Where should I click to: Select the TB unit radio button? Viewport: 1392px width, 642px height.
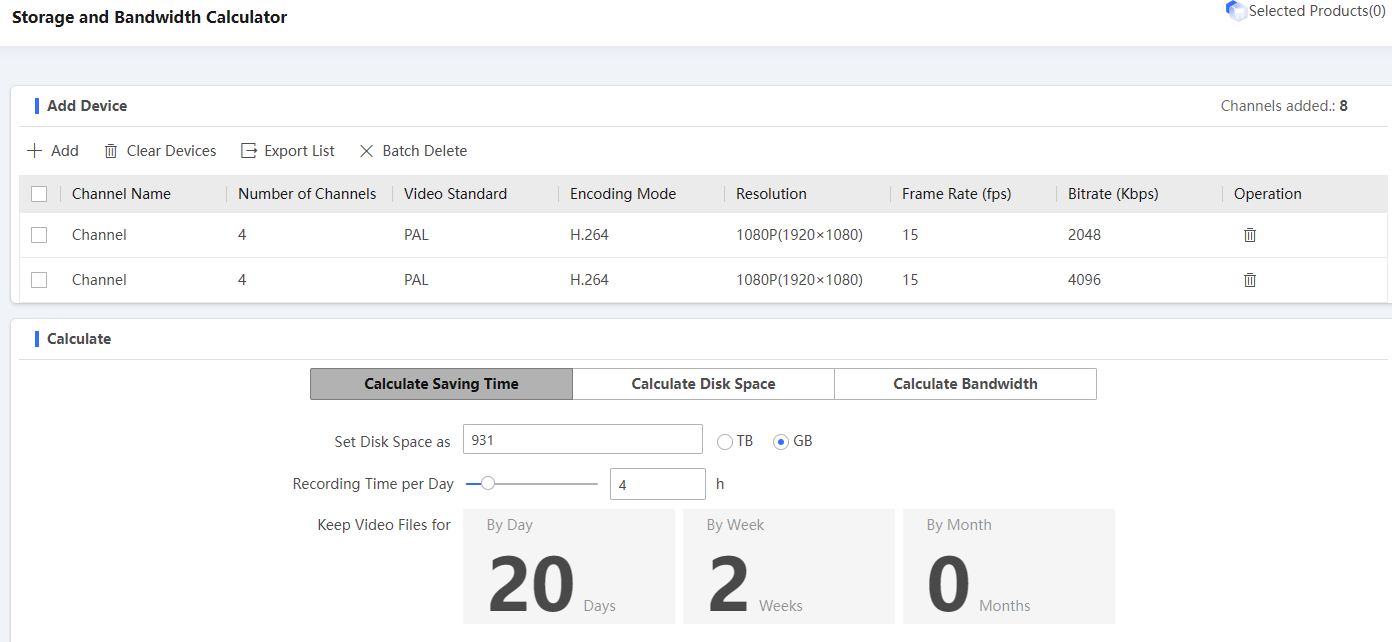pyautogui.click(x=725, y=441)
